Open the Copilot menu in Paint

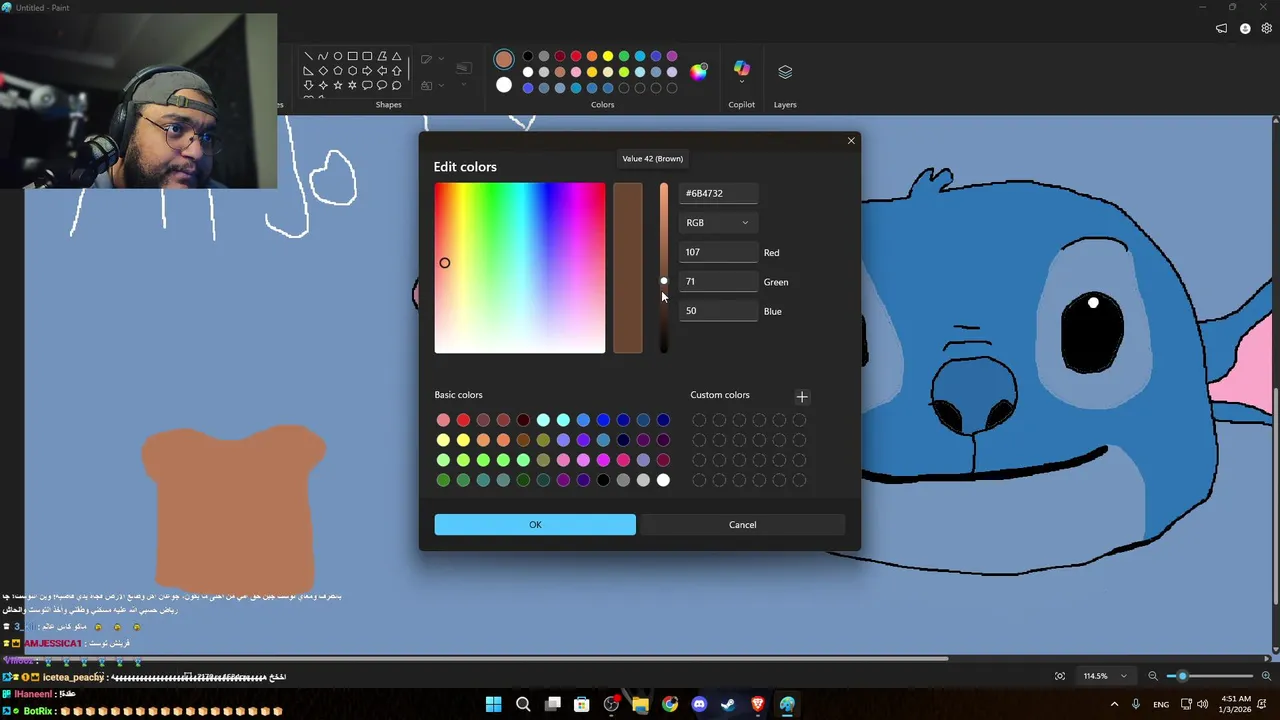point(741,72)
